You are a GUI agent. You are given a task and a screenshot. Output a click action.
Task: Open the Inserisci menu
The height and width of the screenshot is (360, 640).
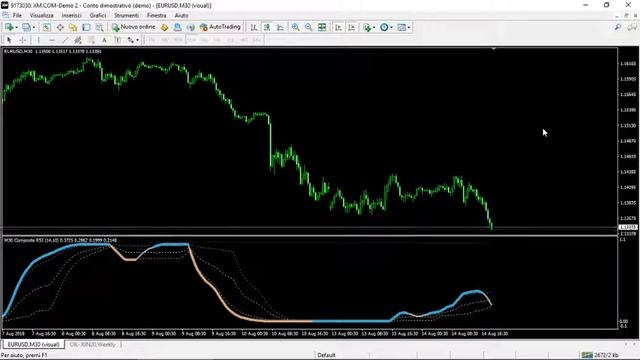click(x=71, y=15)
